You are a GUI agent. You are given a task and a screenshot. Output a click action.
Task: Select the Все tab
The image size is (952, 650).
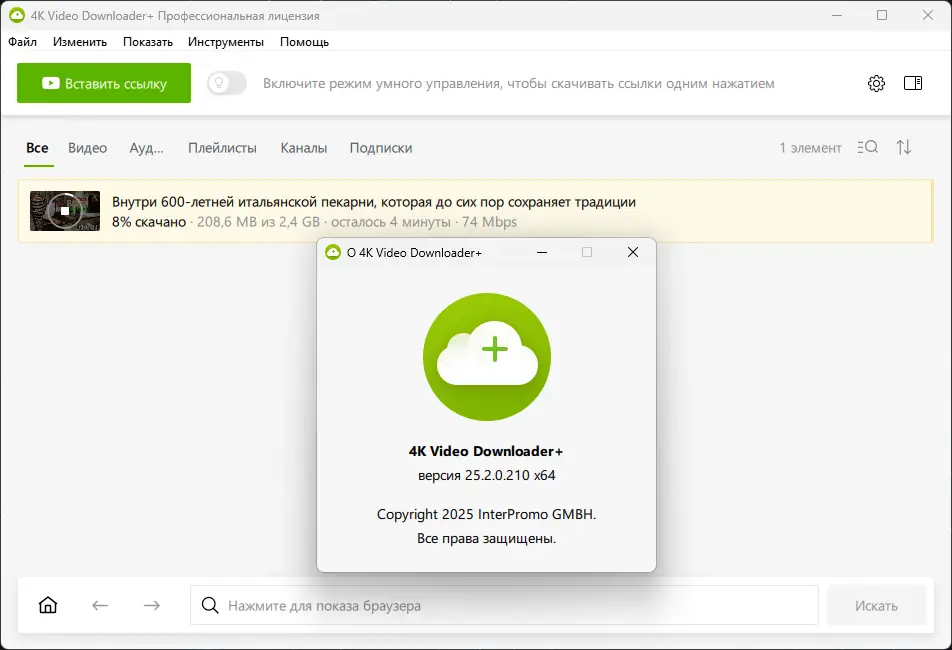pyautogui.click(x=37, y=148)
